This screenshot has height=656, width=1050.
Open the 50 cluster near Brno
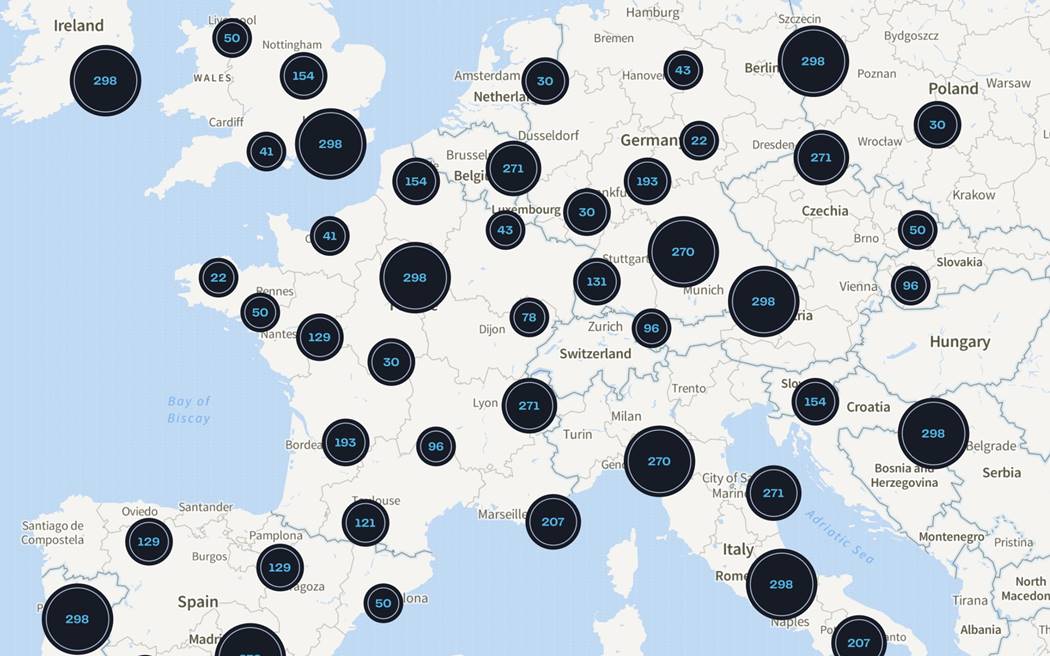point(917,230)
